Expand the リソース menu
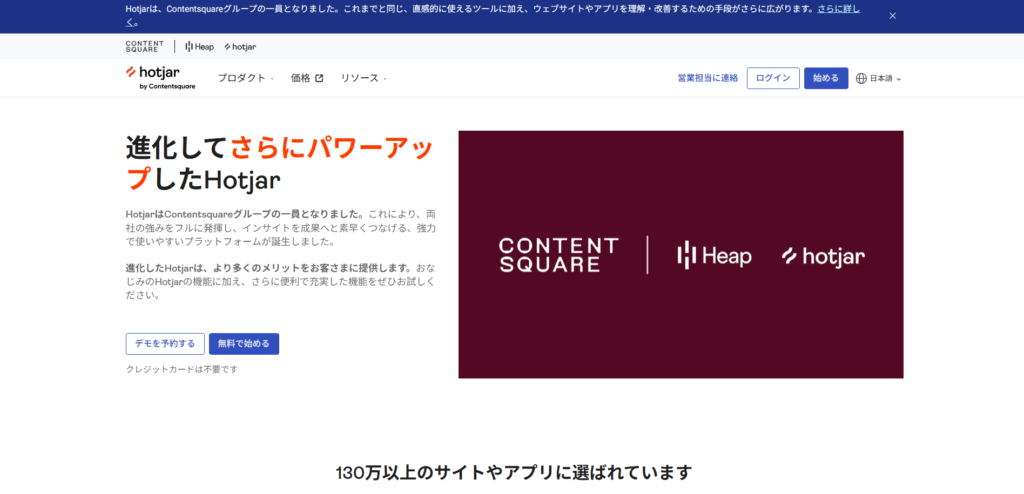Screen dimensions: 1024x494 (x=364, y=78)
